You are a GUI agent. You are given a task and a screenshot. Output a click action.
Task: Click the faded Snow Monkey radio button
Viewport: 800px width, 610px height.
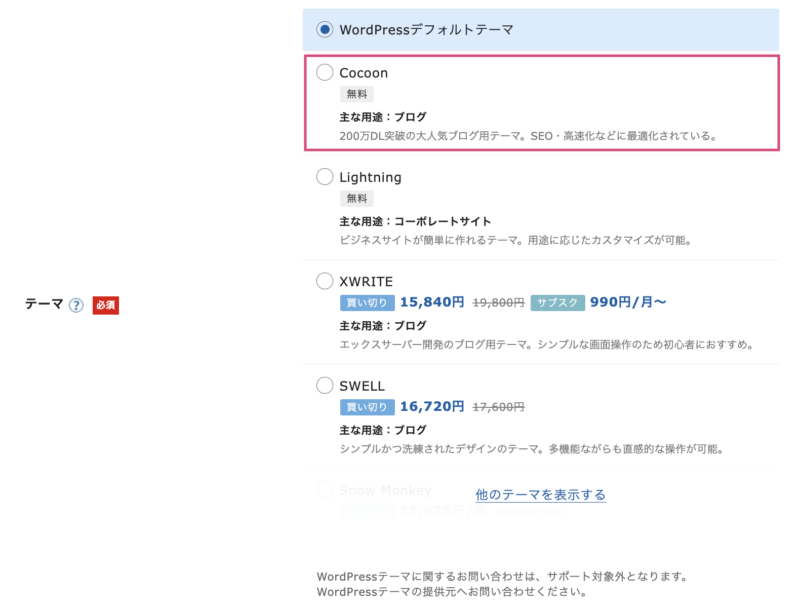coord(325,490)
